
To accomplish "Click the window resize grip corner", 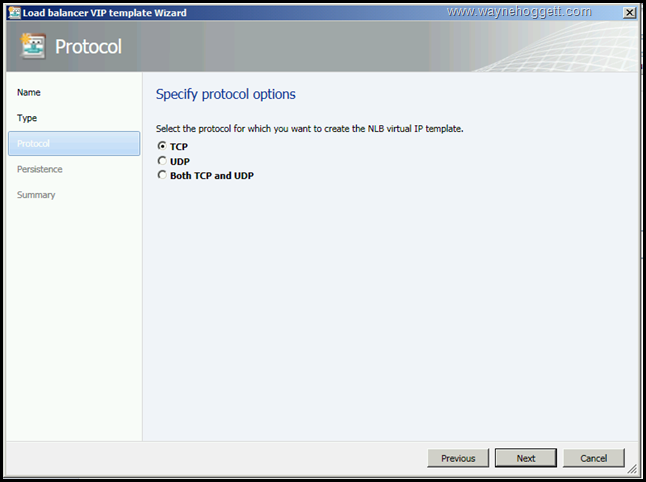I will 632,468.
